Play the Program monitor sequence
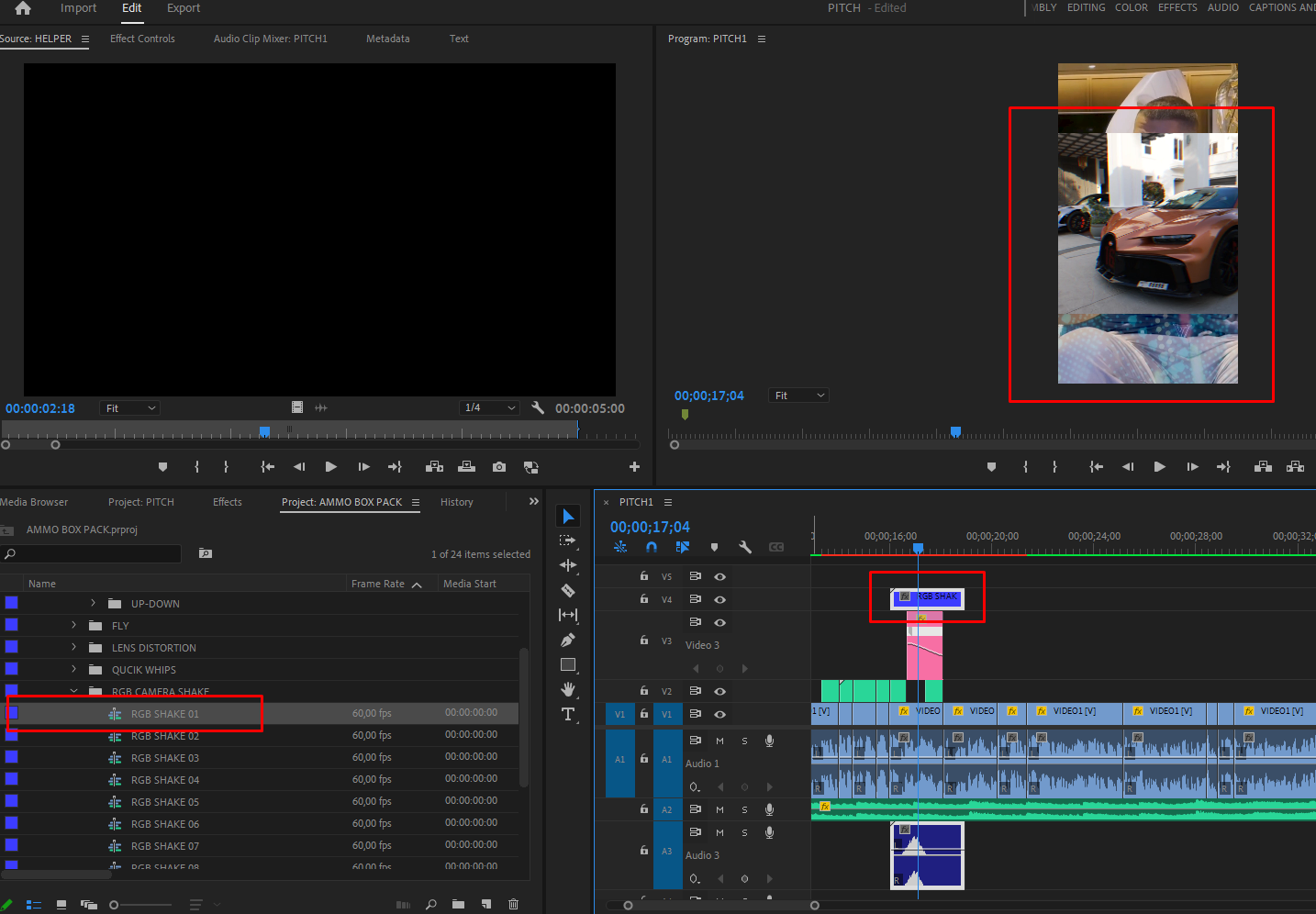The height and width of the screenshot is (914, 1316). pos(1160,467)
